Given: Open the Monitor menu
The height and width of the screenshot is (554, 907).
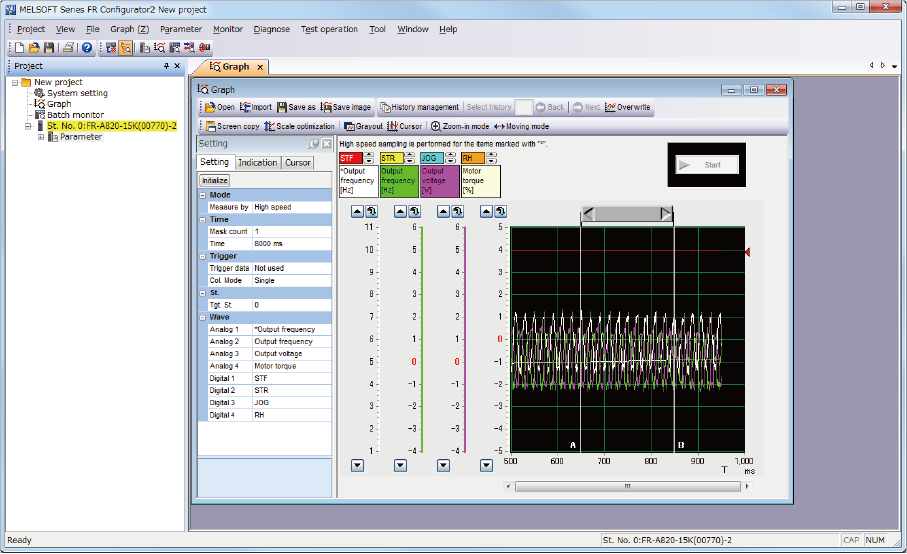Looking at the screenshot, I should tap(228, 29).
